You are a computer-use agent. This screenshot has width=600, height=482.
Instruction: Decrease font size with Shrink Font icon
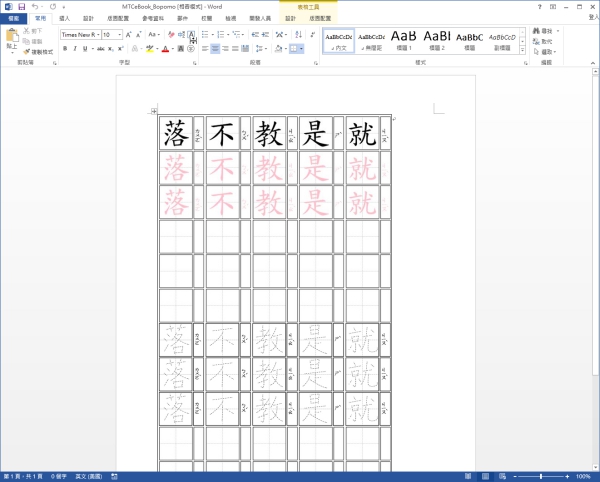(139, 35)
